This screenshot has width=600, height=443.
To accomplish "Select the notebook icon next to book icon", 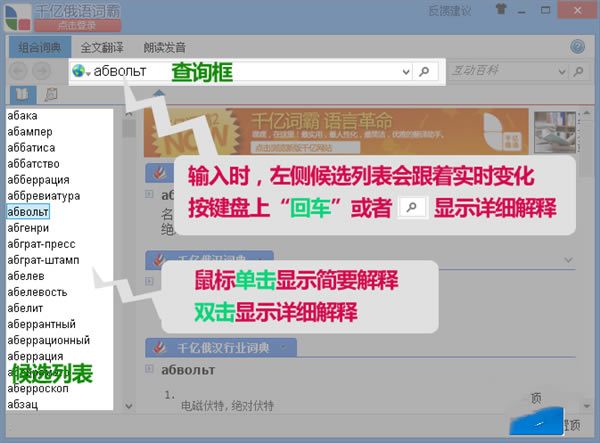I will pos(51,94).
